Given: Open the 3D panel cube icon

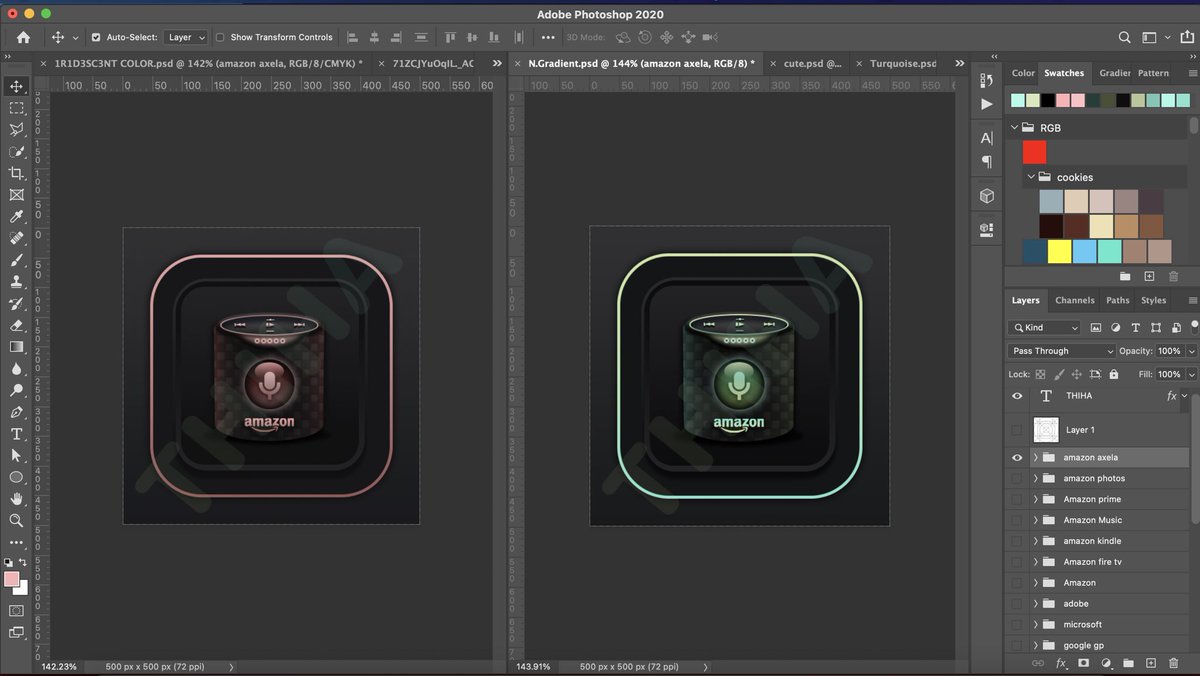Looking at the screenshot, I should click(987, 196).
